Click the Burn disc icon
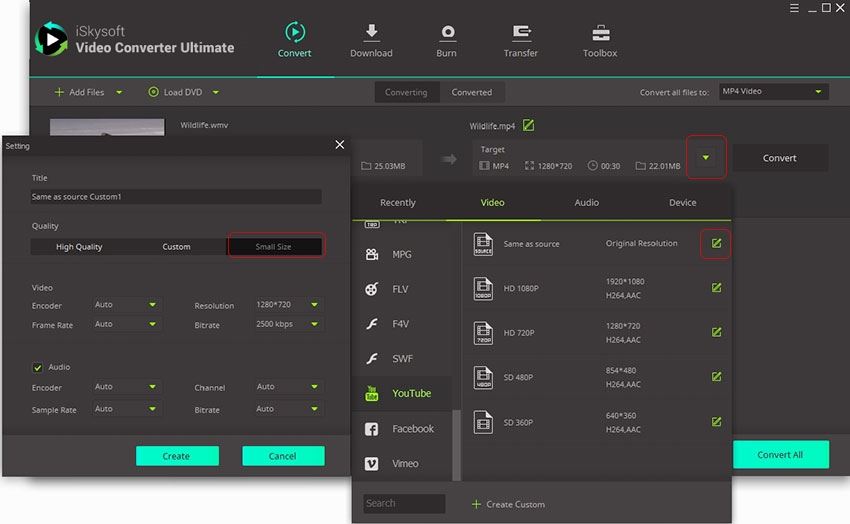The width and height of the screenshot is (850, 524). [x=446, y=32]
